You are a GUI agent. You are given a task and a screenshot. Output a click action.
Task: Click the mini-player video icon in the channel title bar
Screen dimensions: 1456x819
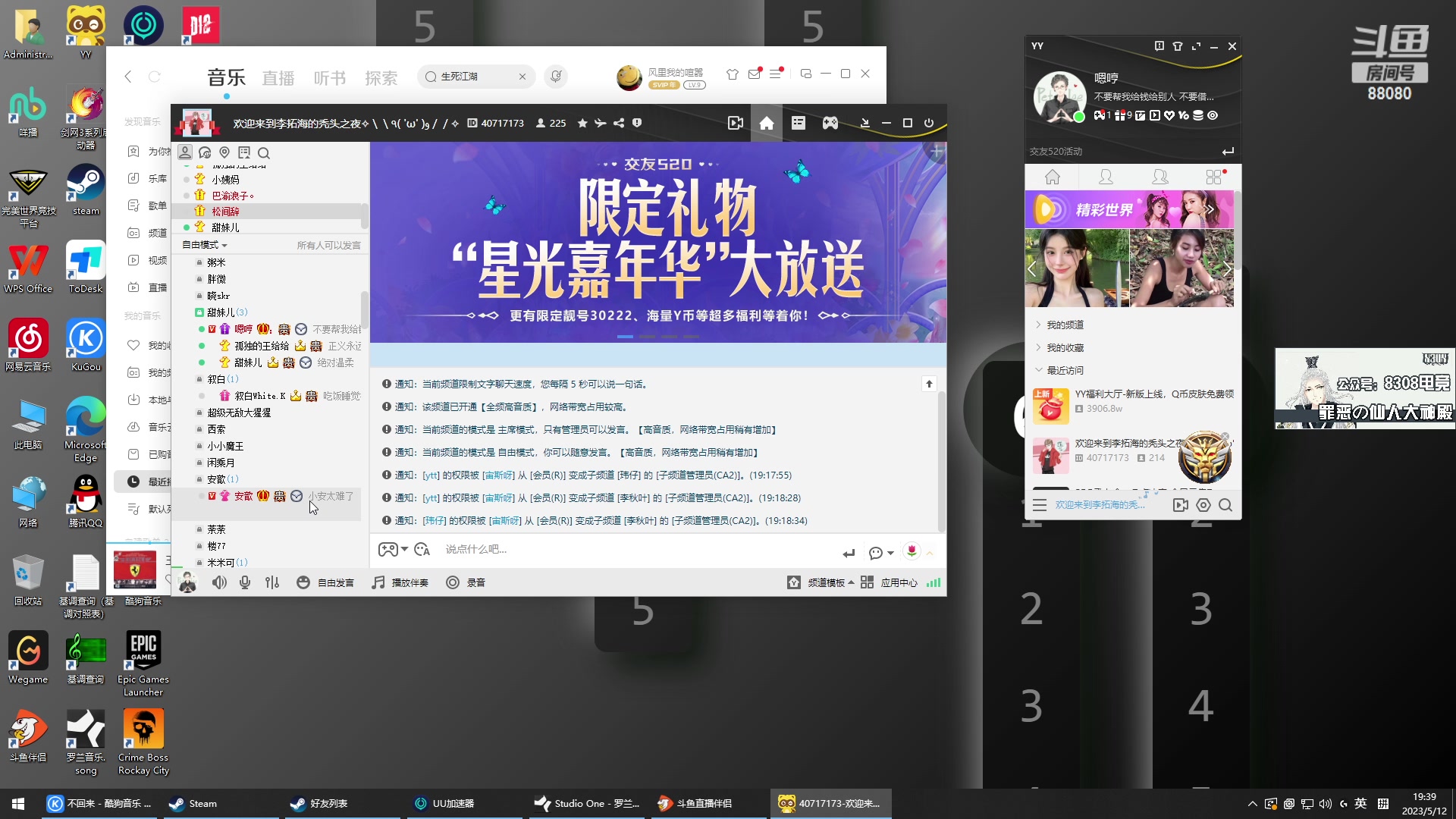735,123
